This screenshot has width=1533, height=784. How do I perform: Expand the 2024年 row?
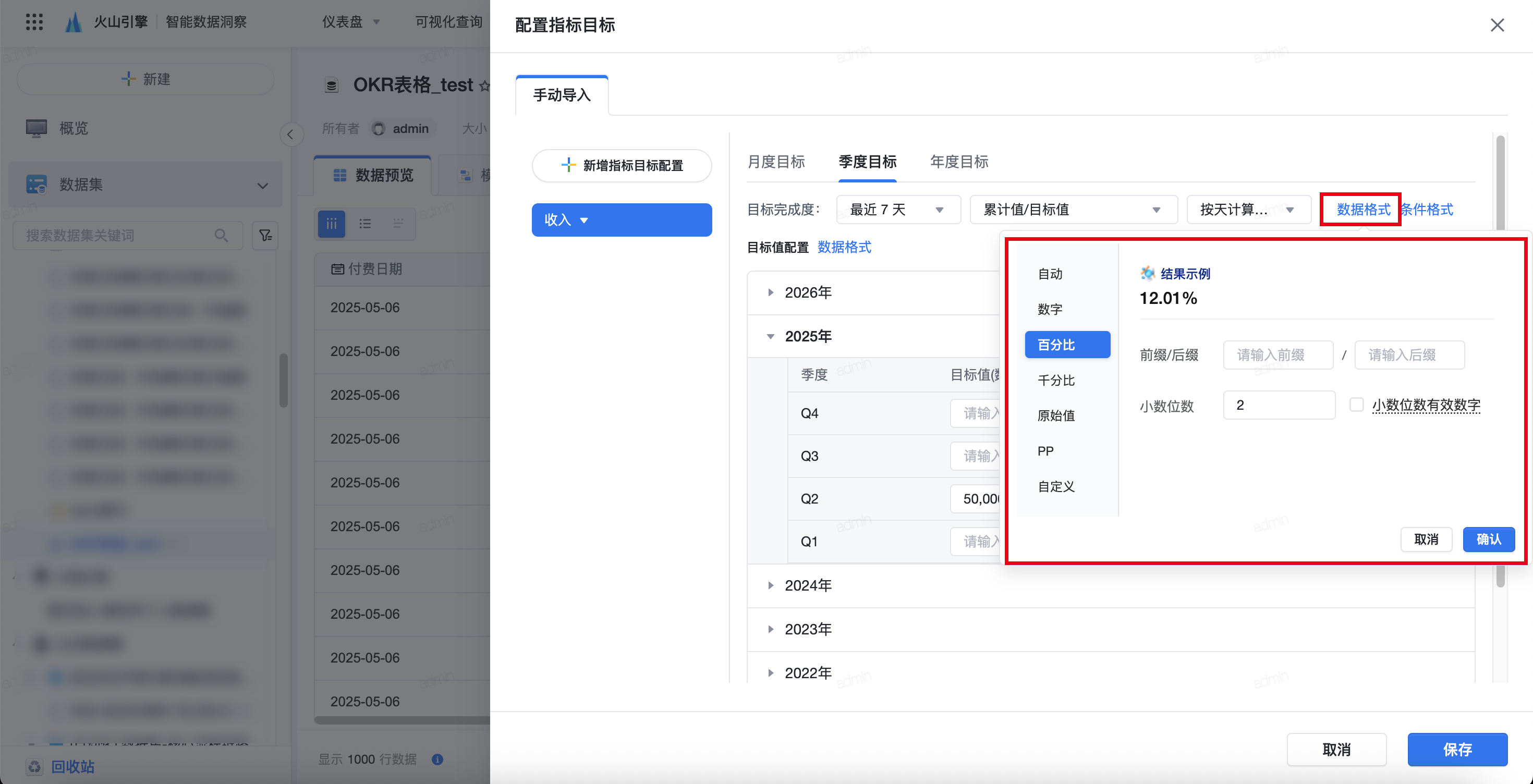click(771, 585)
